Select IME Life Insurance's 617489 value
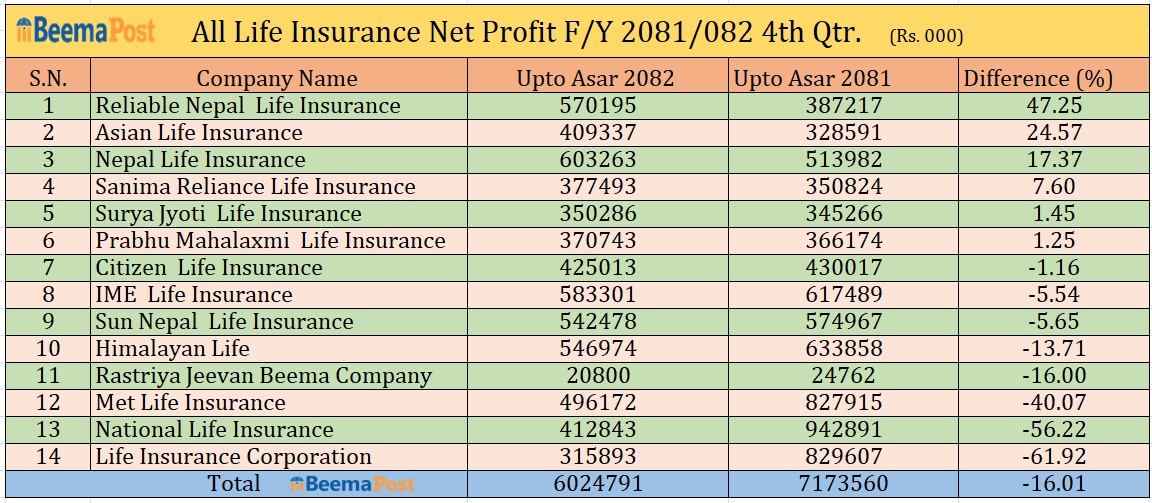This screenshot has height=503, width=1152. tap(813, 295)
